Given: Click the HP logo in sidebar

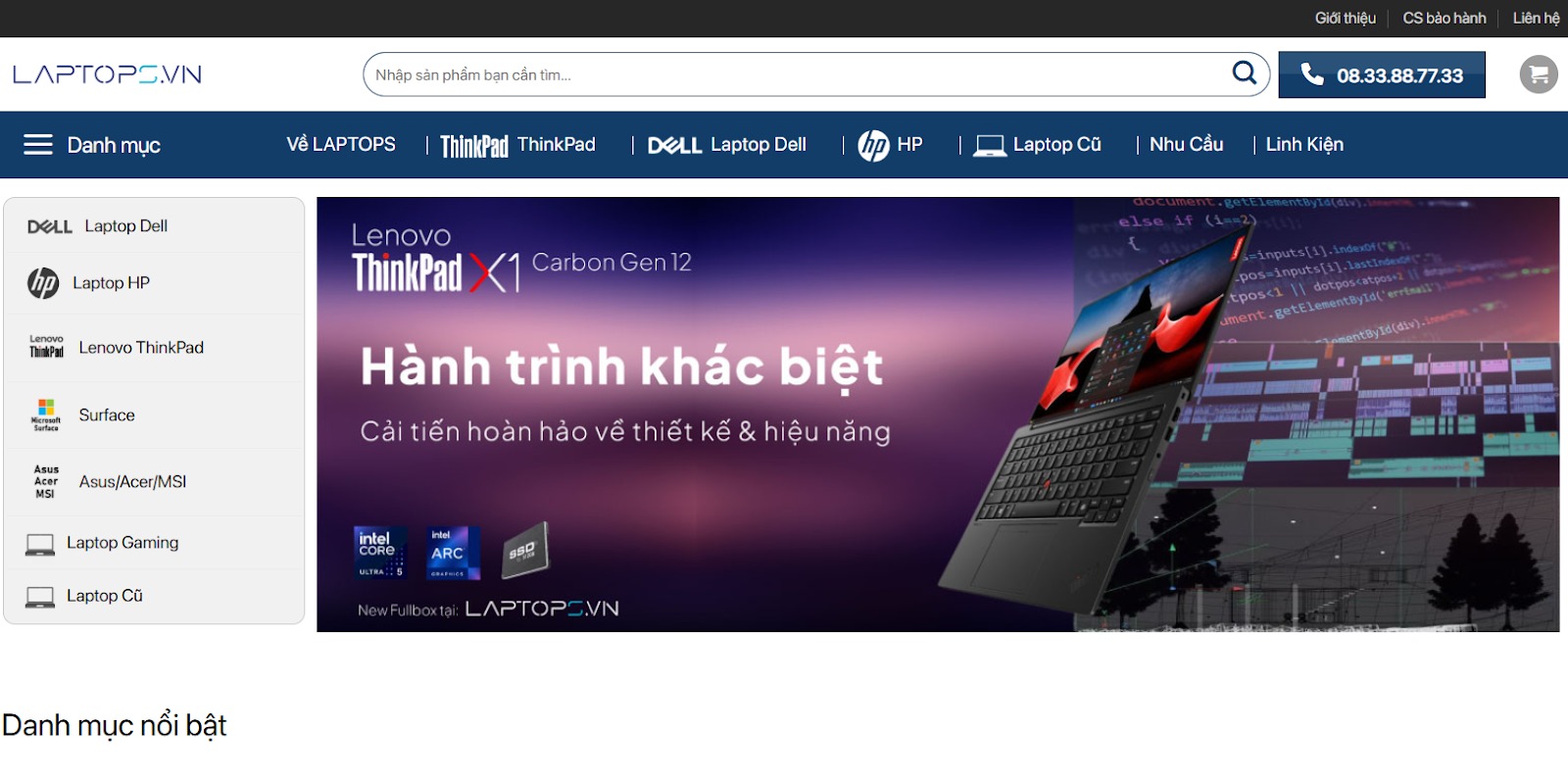Looking at the screenshot, I should (x=43, y=283).
